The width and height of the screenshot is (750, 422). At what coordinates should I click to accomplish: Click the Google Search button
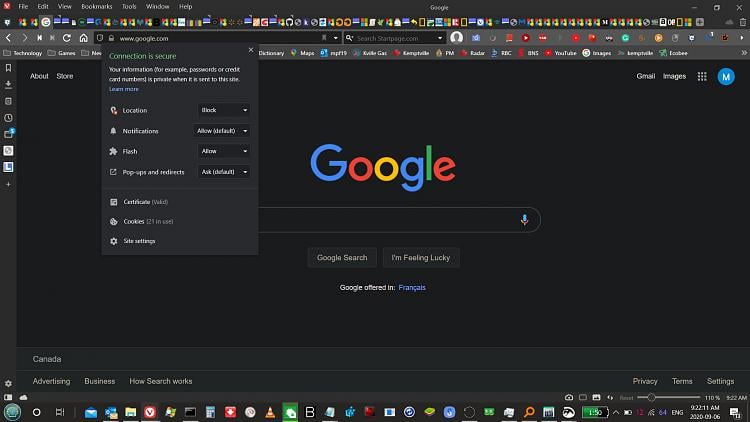[342, 257]
